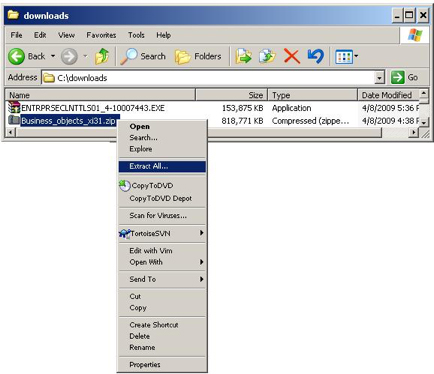The width and height of the screenshot is (434, 374).
Task: Sort by the Size column header
Action: (232, 95)
